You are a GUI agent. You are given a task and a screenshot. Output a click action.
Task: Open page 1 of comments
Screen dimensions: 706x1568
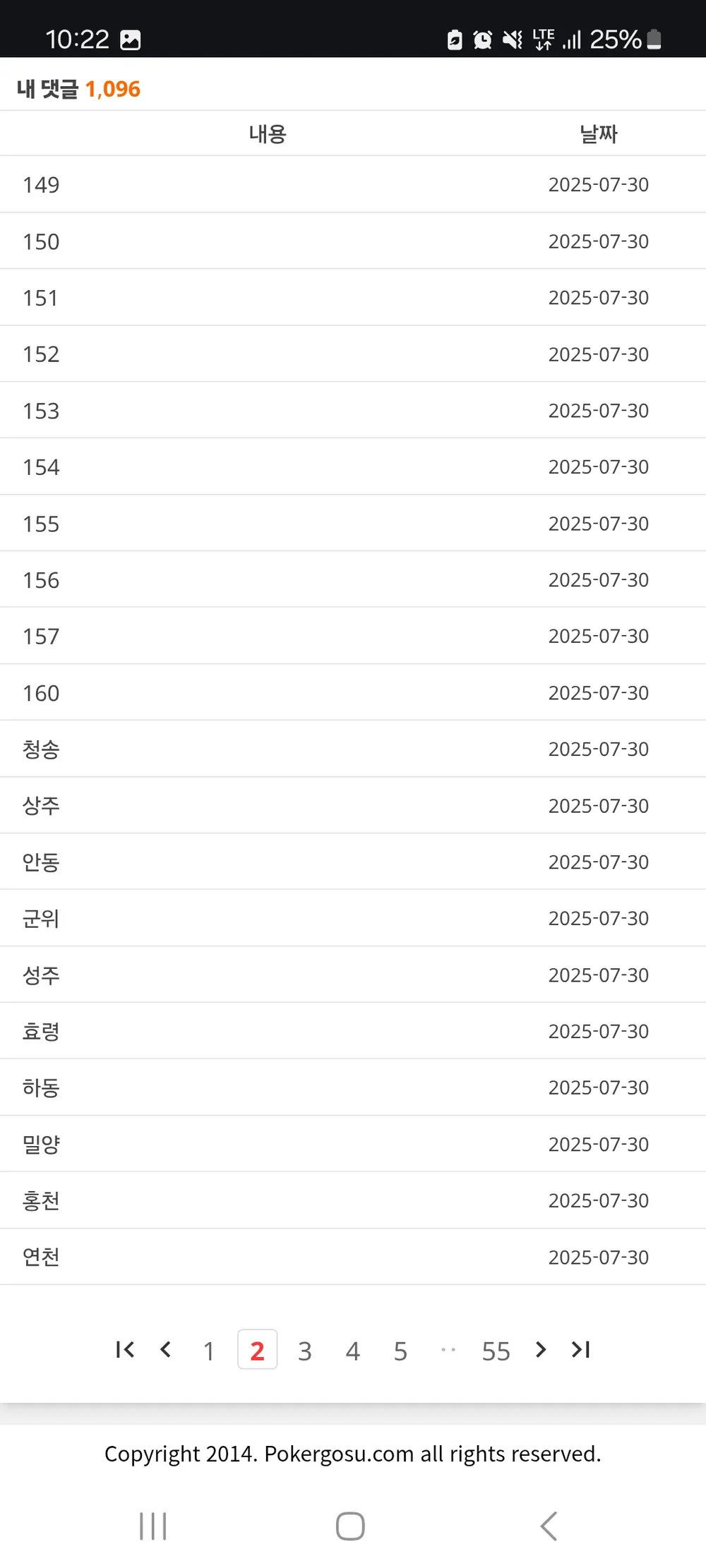click(209, 1351)
